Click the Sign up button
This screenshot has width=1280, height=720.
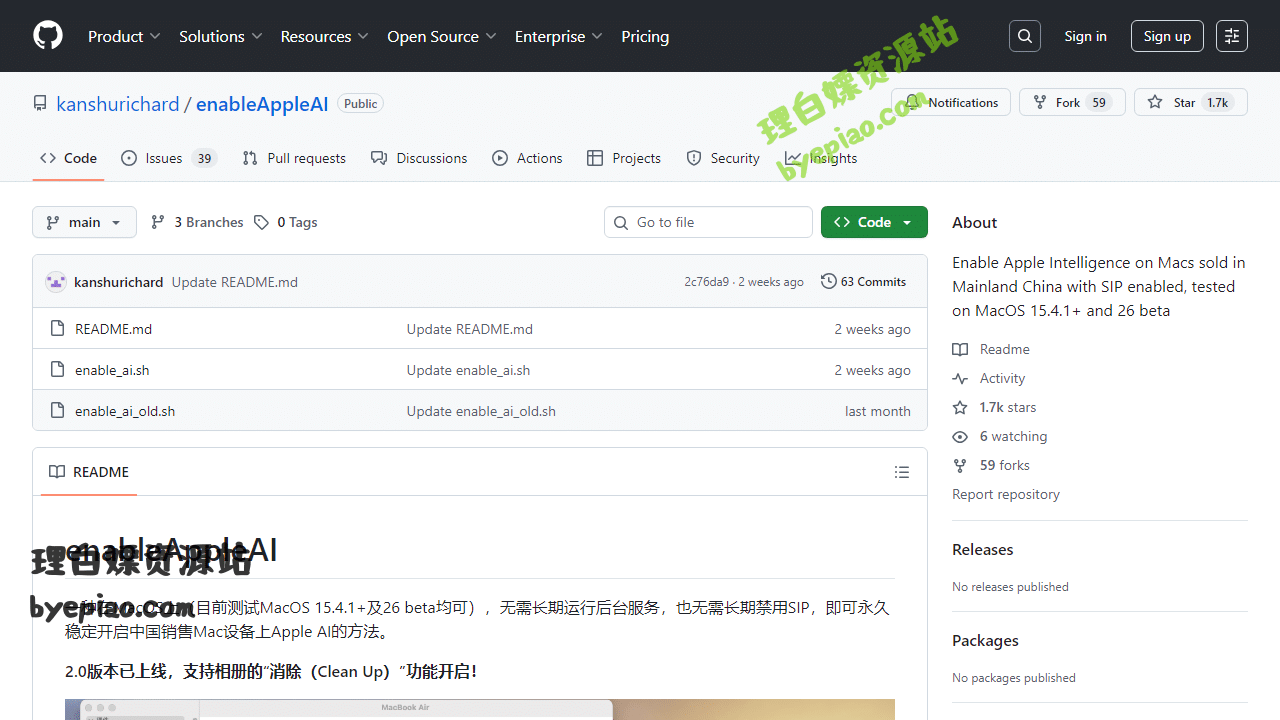[x=1167, y=36]
